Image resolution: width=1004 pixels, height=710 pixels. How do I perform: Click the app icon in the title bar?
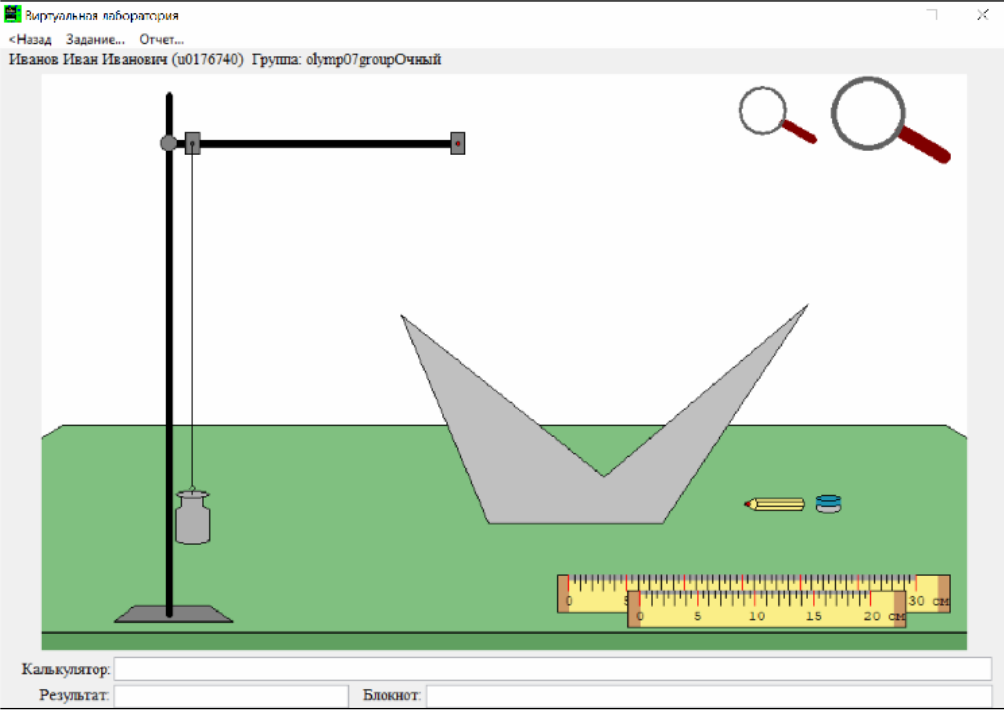(x=13, y=14)
